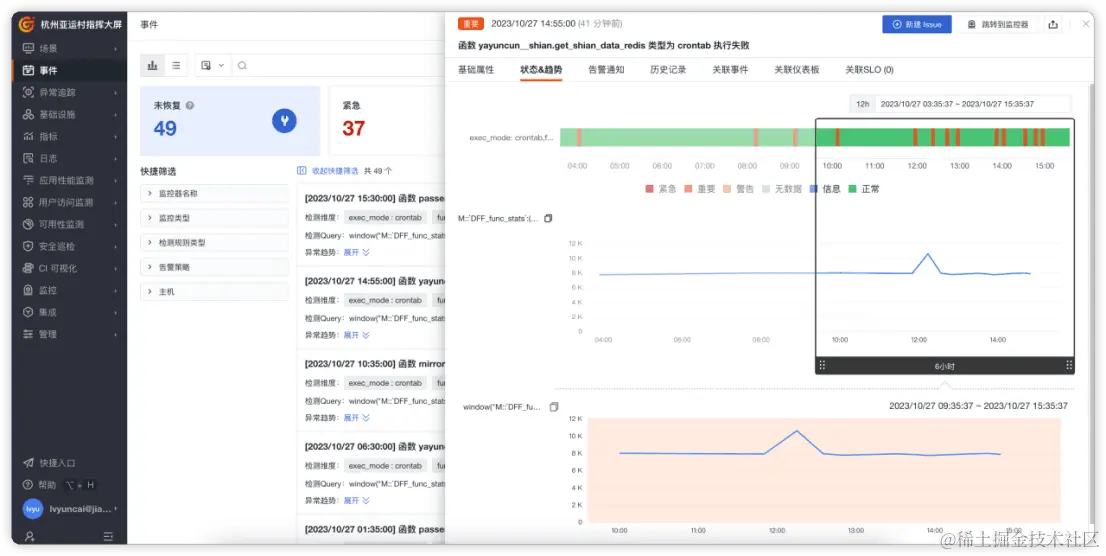This screenshot has height=556, width=1106.
Task: Switch to list view
Action: point(176,65)
